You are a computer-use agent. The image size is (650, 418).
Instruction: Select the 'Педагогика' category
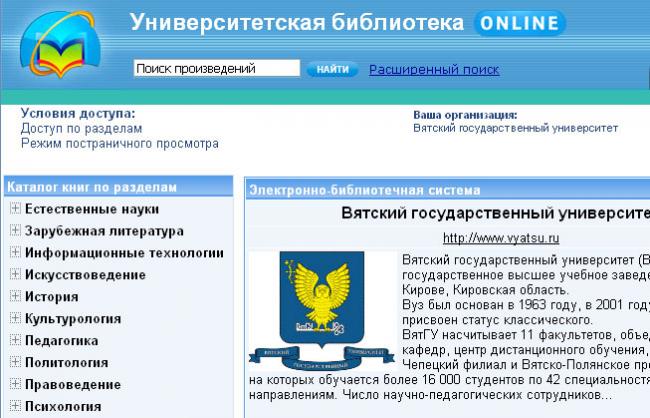61,341
